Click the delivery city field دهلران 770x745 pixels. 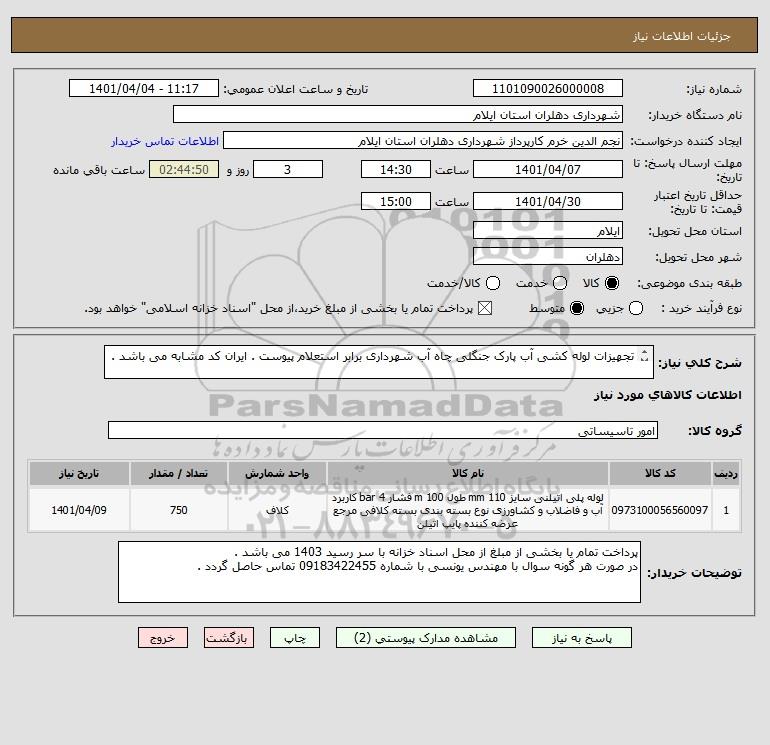click(x=548, y=256)
